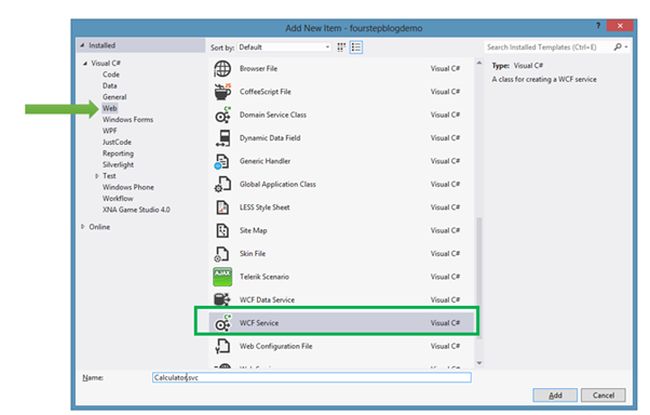Select the Reporting category
Screen dimensions: 650x415
coord(118,153)
